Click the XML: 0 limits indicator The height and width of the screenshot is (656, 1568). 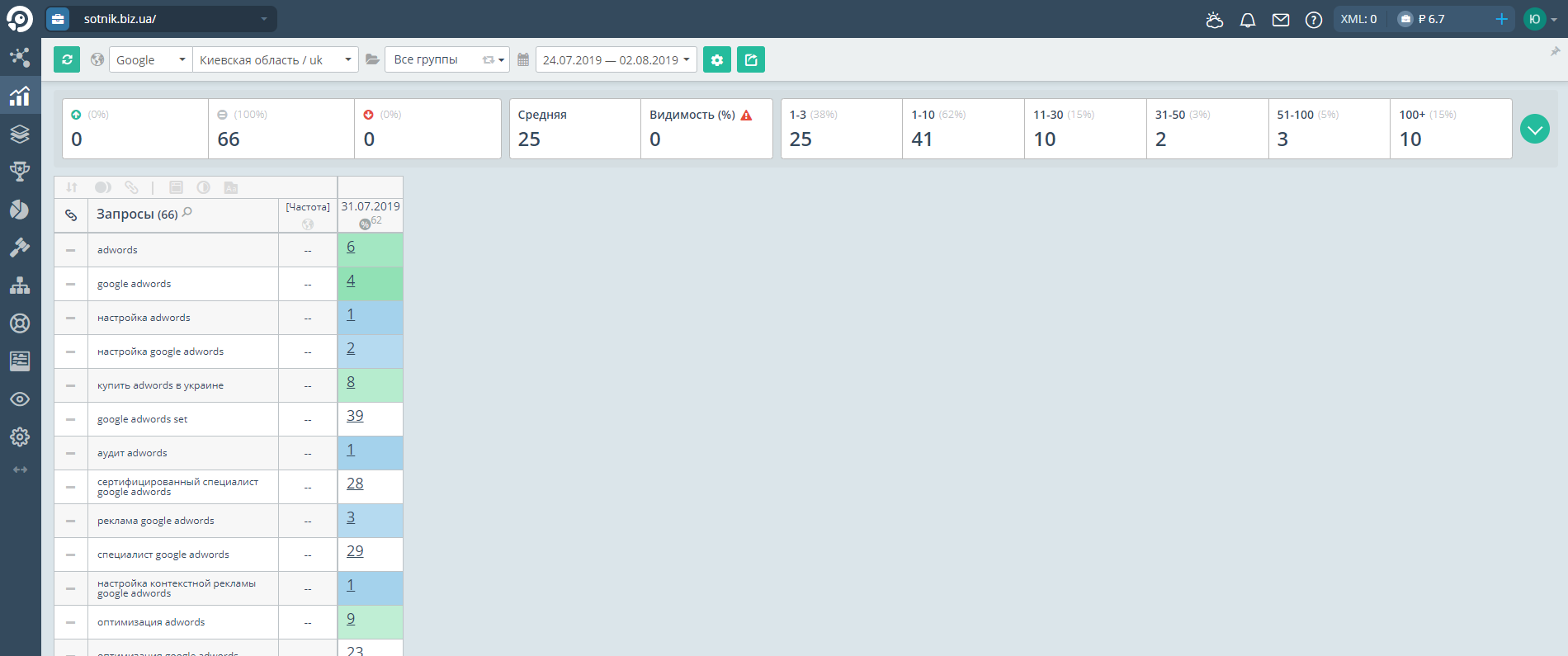pos(1358,19)
